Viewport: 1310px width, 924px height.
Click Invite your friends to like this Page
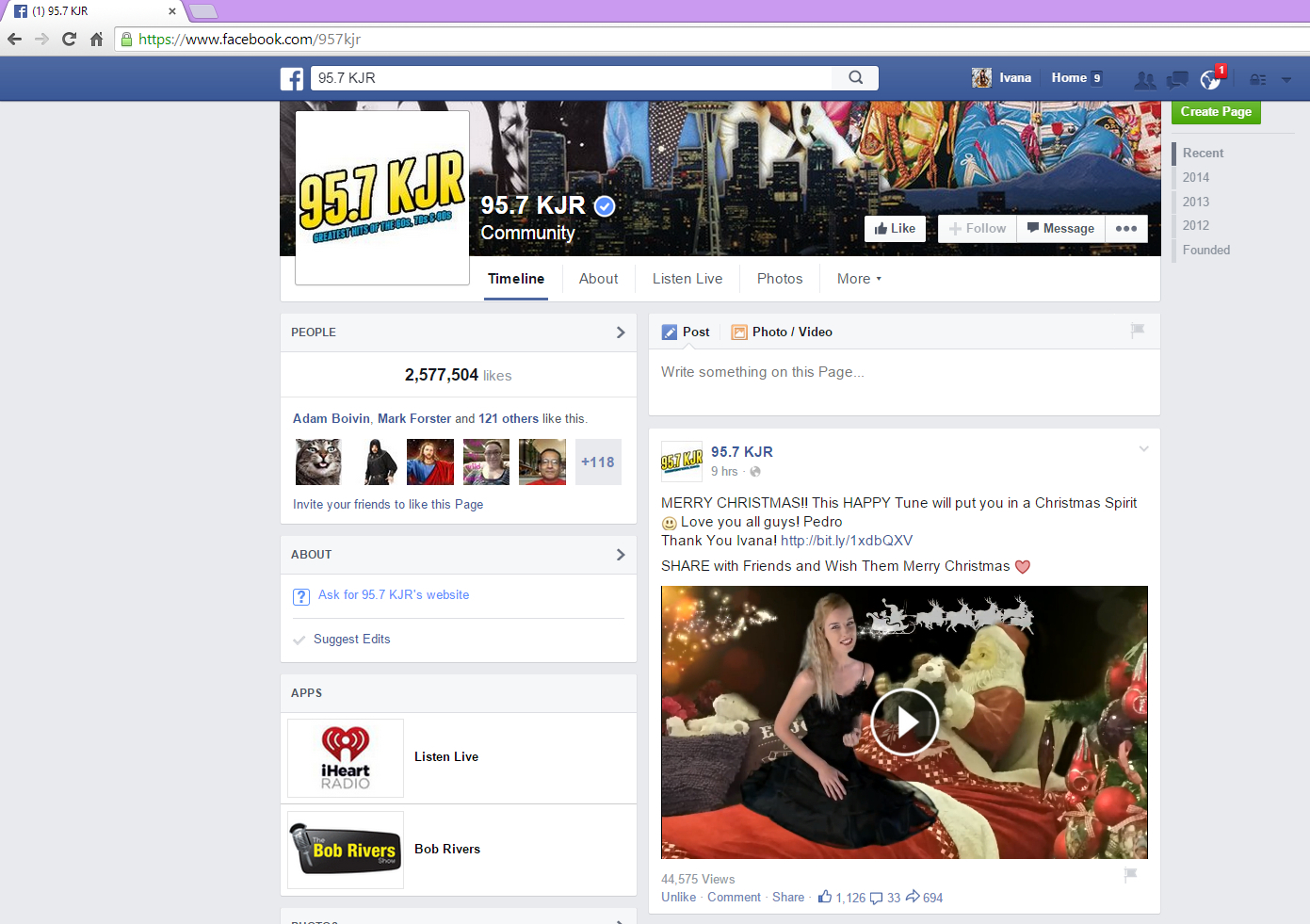tap(388, 504)
